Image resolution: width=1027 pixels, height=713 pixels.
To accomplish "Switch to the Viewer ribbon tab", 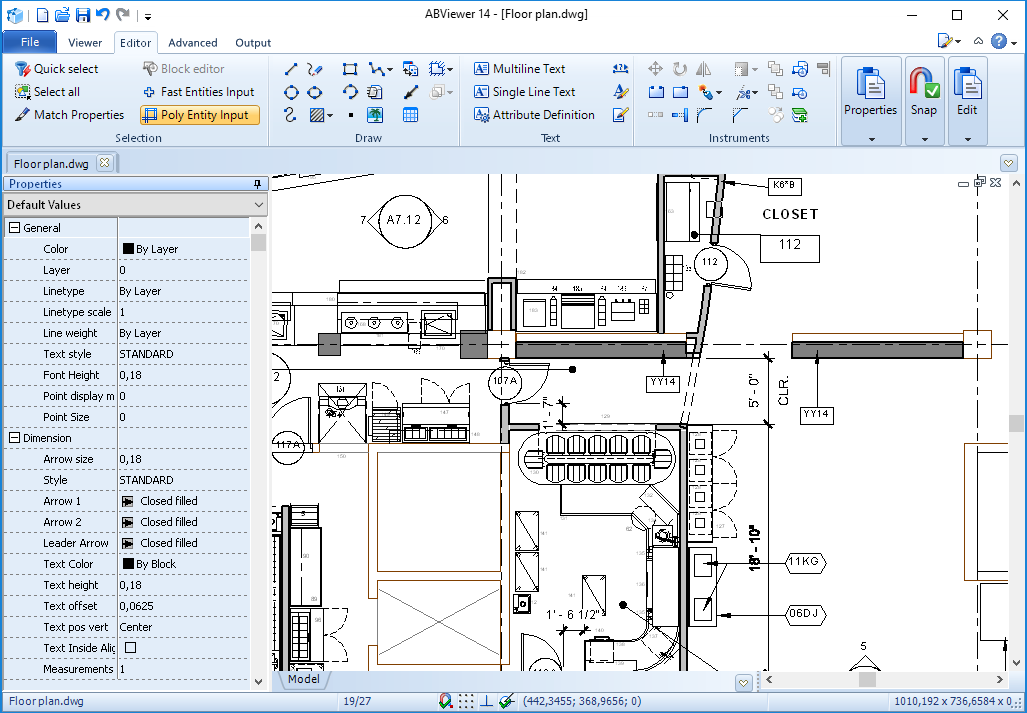I will (85, 43).
